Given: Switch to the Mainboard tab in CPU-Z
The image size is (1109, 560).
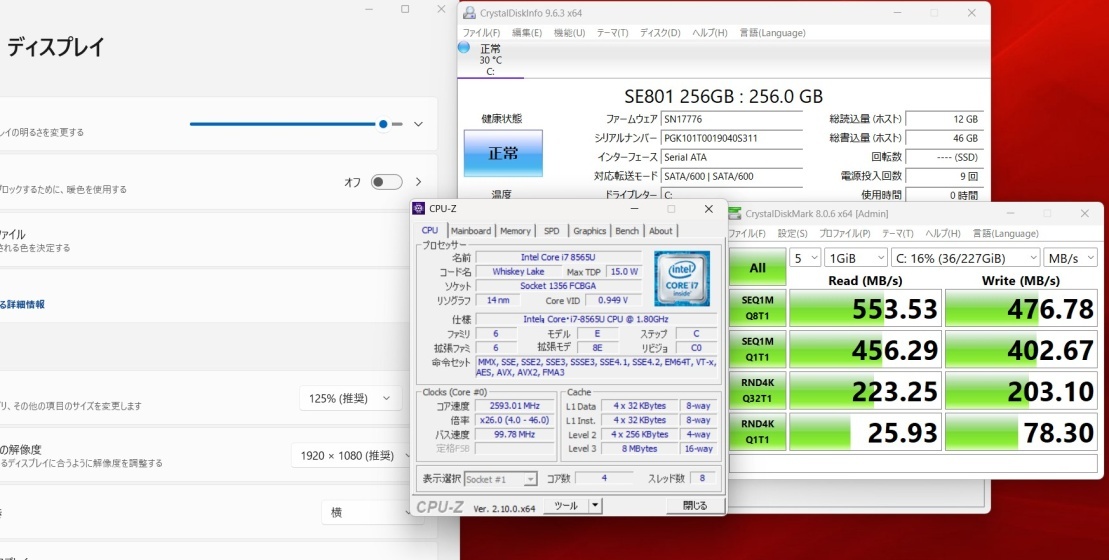Looking at the screenshot, I should [x=470, y=231].
